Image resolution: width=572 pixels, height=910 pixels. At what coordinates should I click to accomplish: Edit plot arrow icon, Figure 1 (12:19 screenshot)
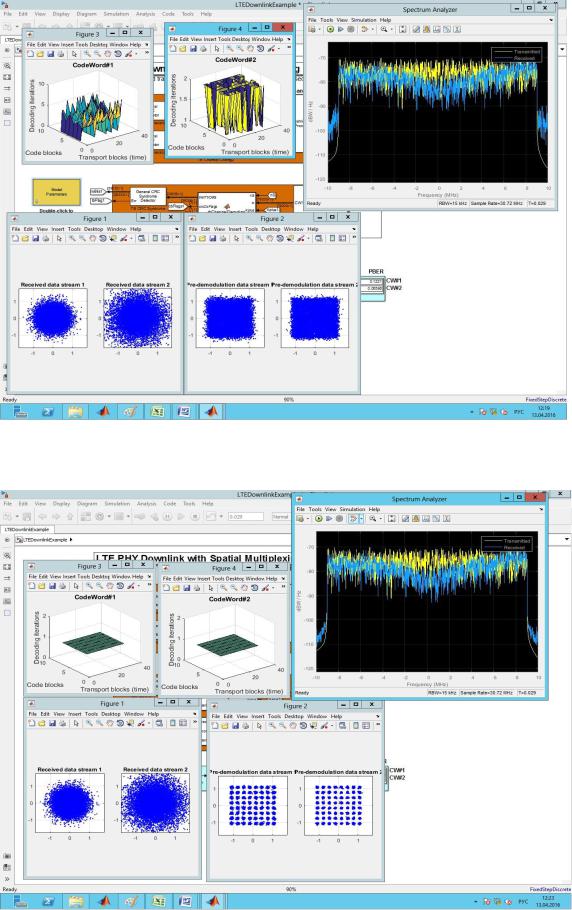pyautogui.click(x=59, y=238)
